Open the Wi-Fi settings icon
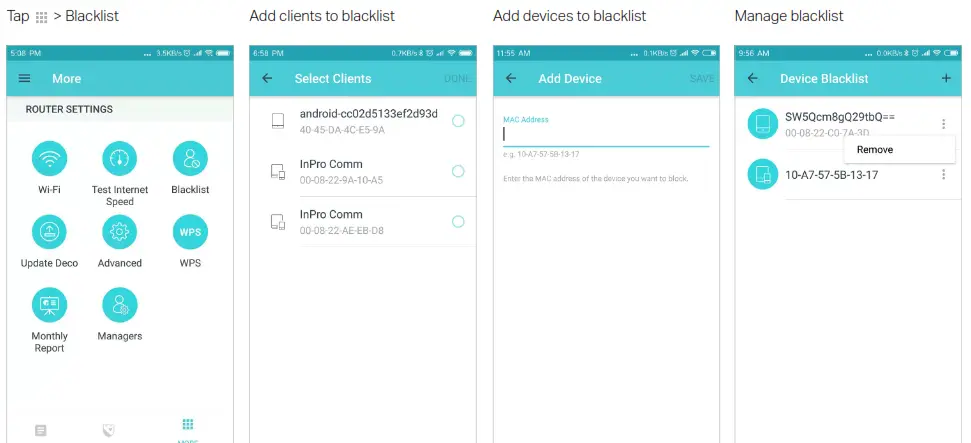This screenshot has height=443, width=971. 49,159
